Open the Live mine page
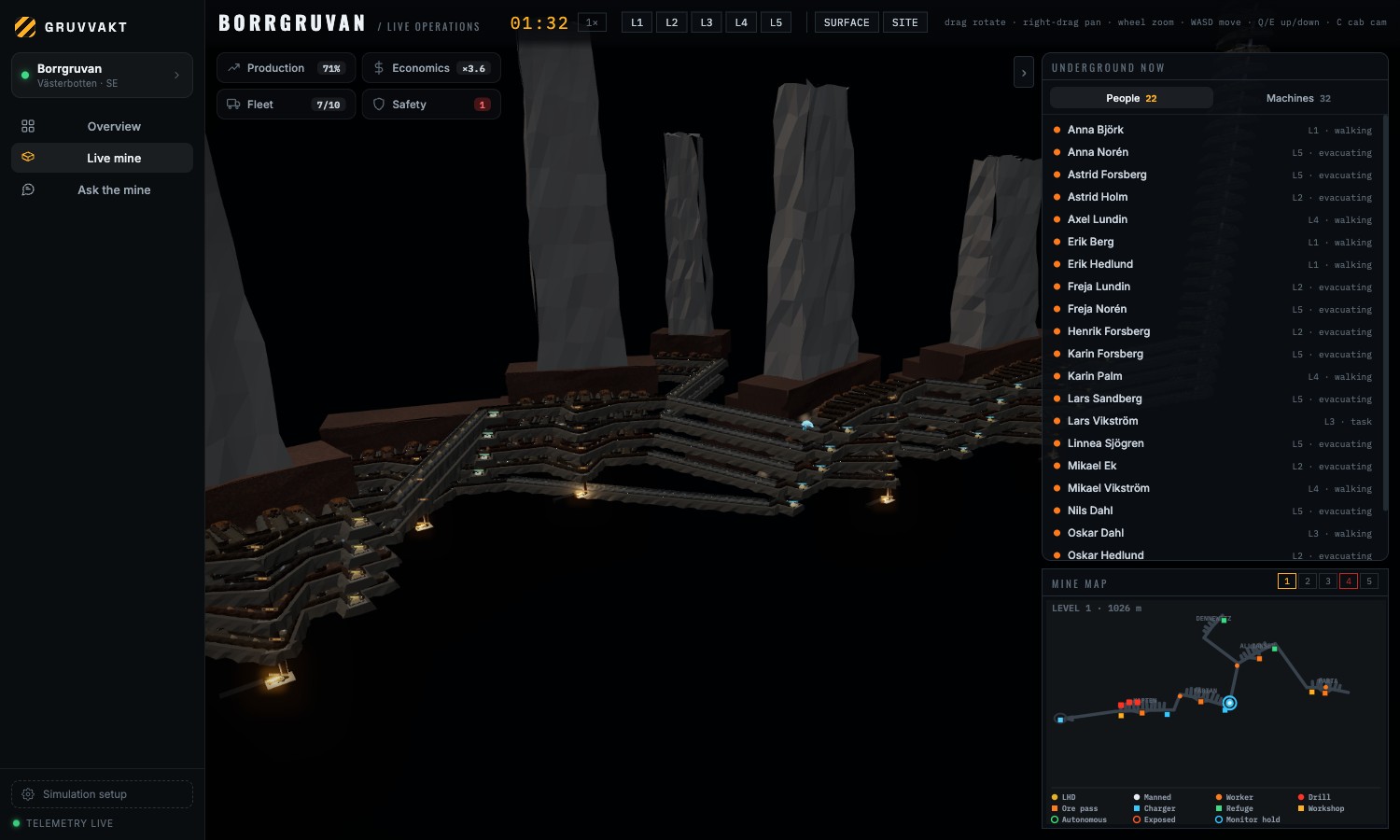The image size is (1400, 840). click(x=102, y=158)
